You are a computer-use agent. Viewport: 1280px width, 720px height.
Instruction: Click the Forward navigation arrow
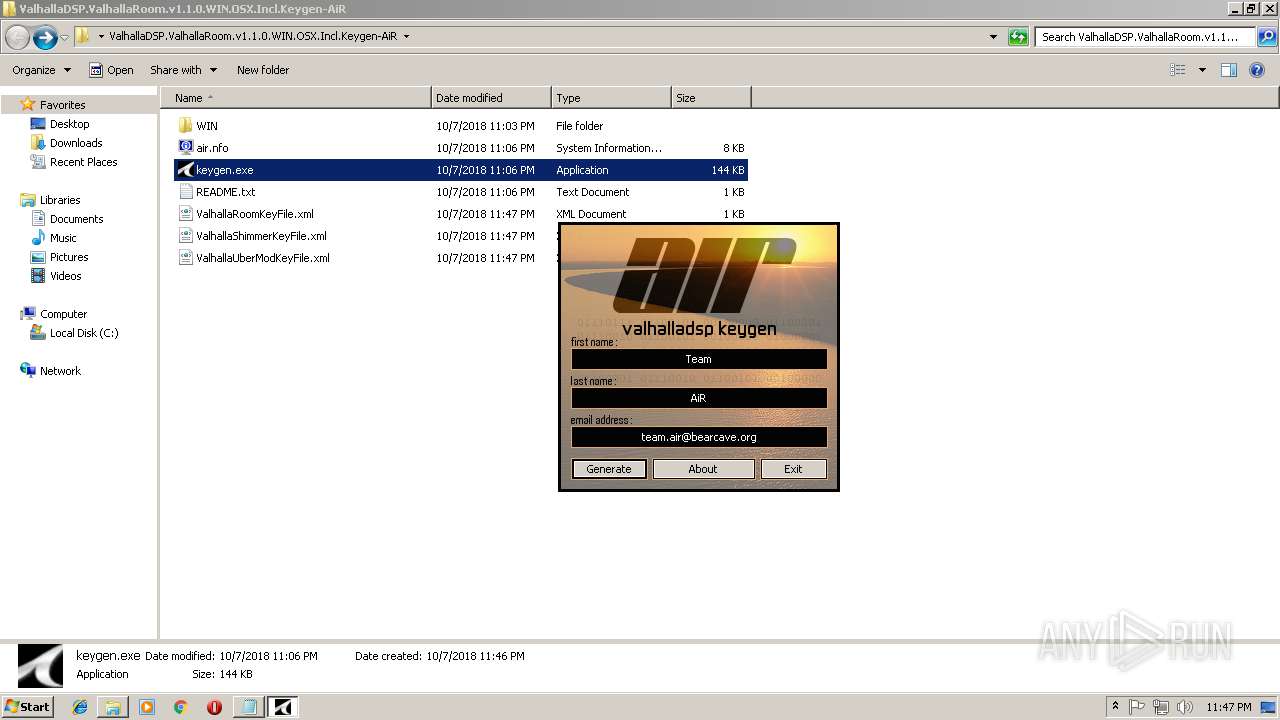point(45,38)
